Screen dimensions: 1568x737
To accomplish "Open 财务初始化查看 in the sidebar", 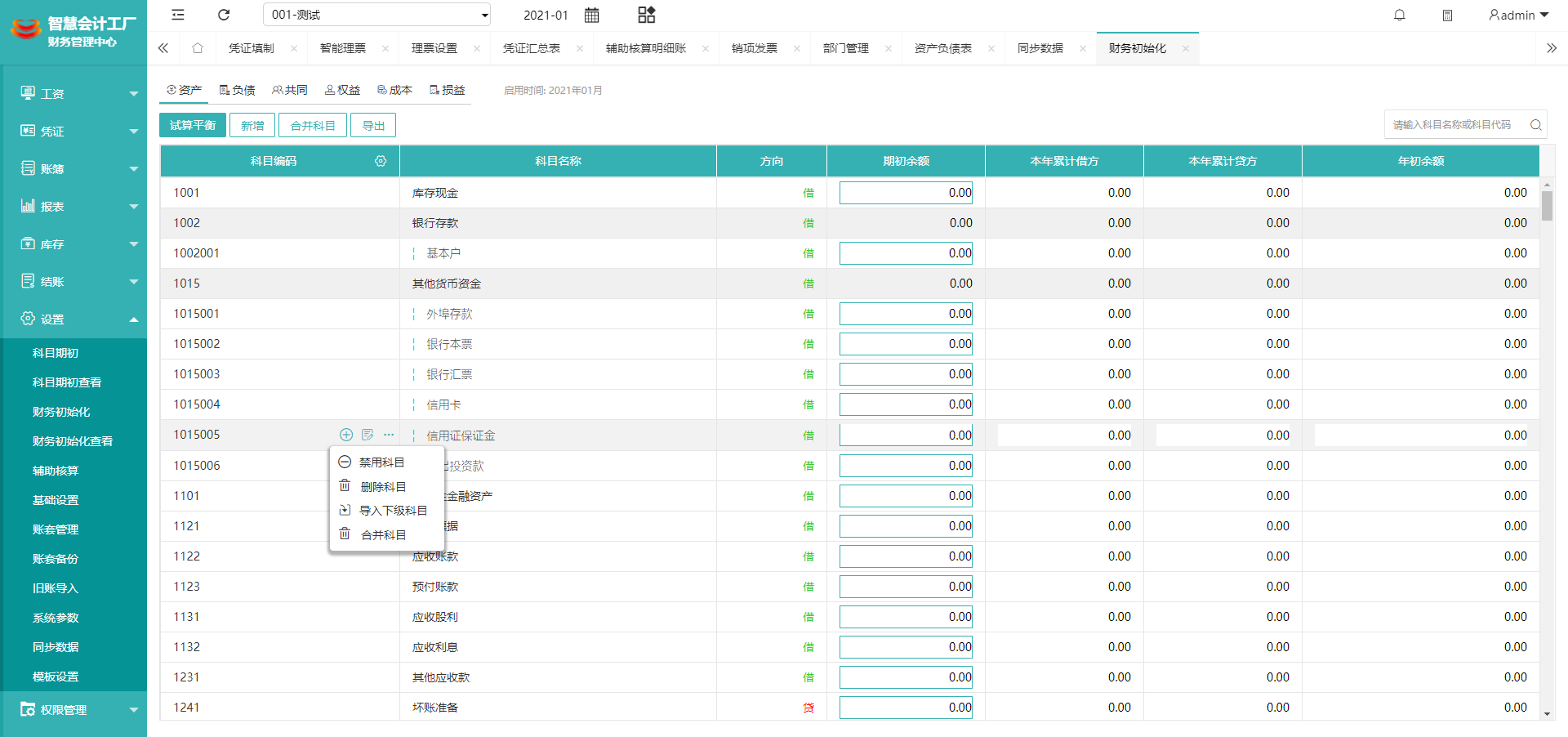I will pyautogui.click(x=73, y=441).
